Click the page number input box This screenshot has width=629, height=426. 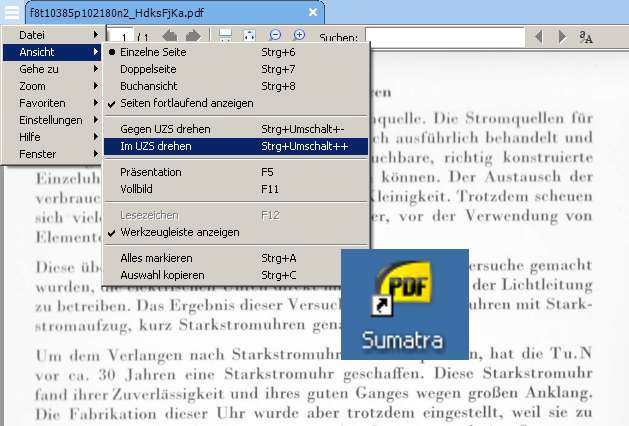121,37
